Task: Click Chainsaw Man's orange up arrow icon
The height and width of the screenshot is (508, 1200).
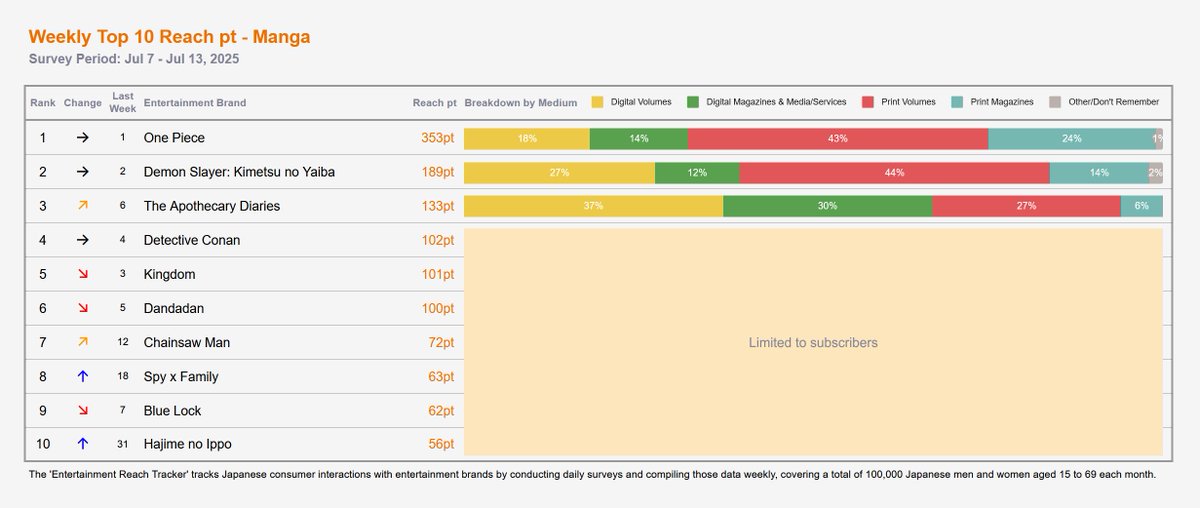Action: tap(83, 342)
